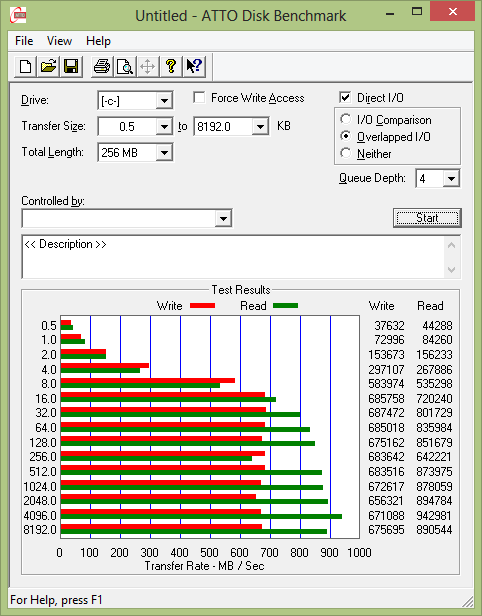Screen dimensions: 482x616
Task: Click the status bar help text
Action: click(x=56, y=600)
